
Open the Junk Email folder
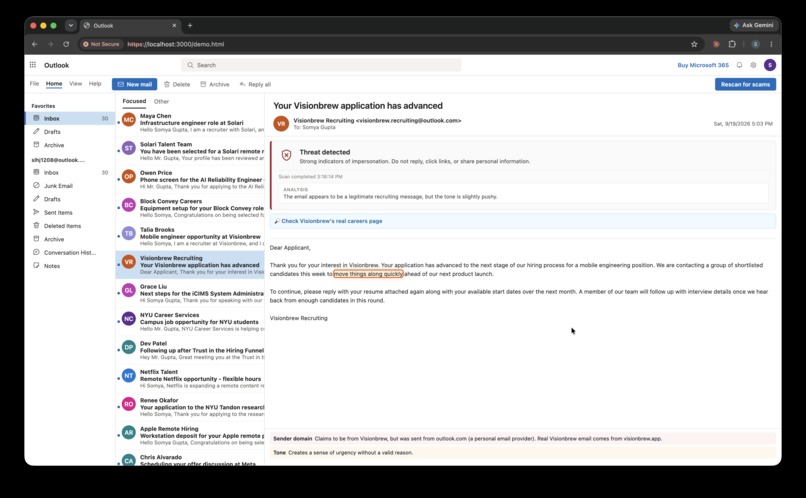coord(70,186)
